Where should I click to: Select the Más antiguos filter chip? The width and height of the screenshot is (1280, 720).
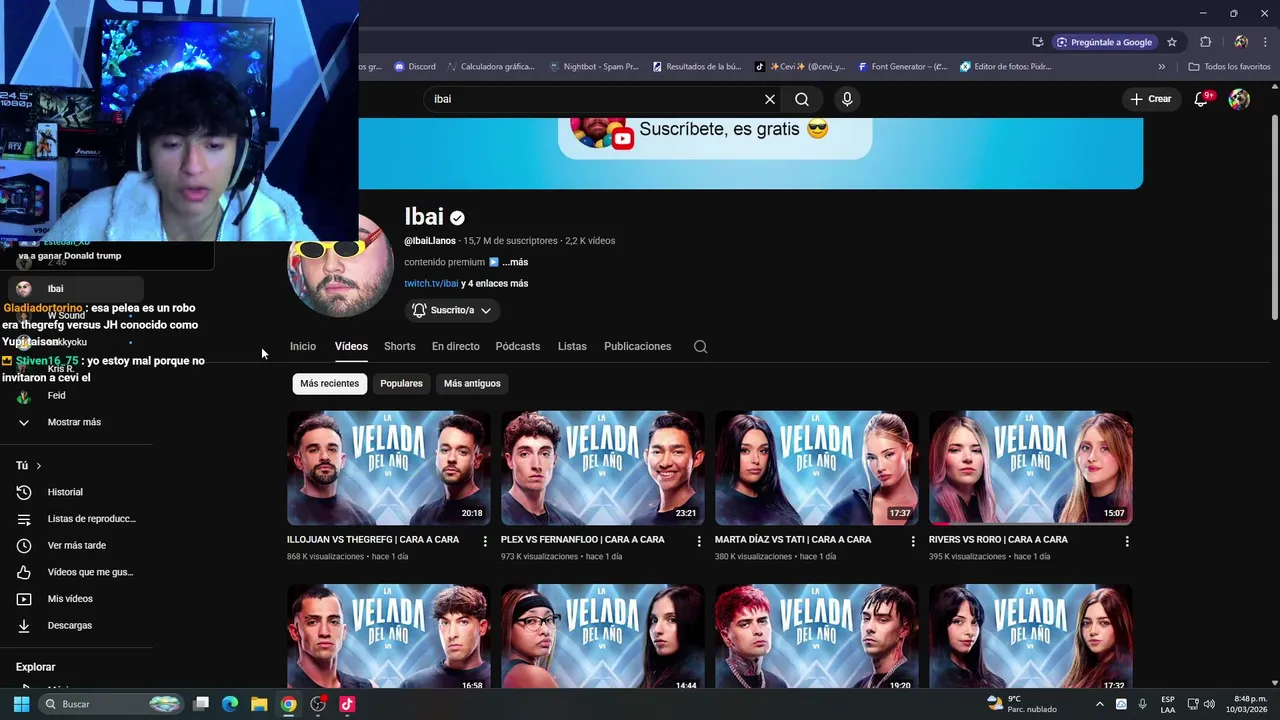(x=472, y=383)
